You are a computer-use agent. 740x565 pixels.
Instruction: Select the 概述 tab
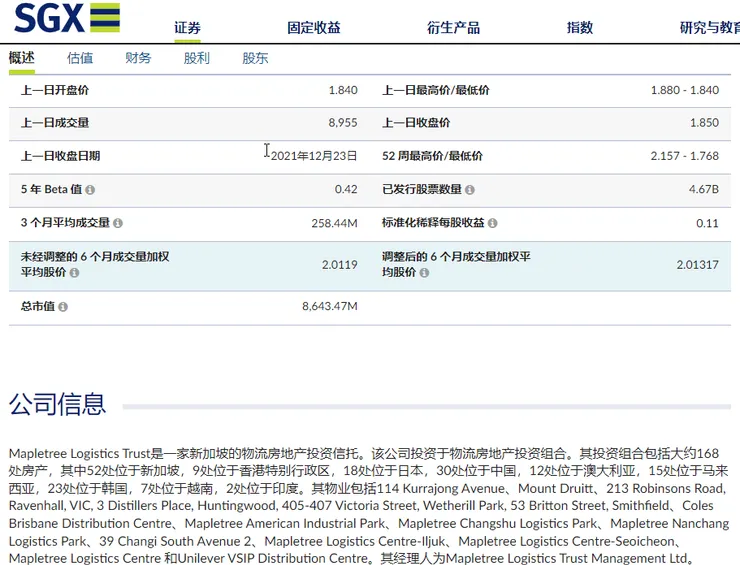coord(22,58)
